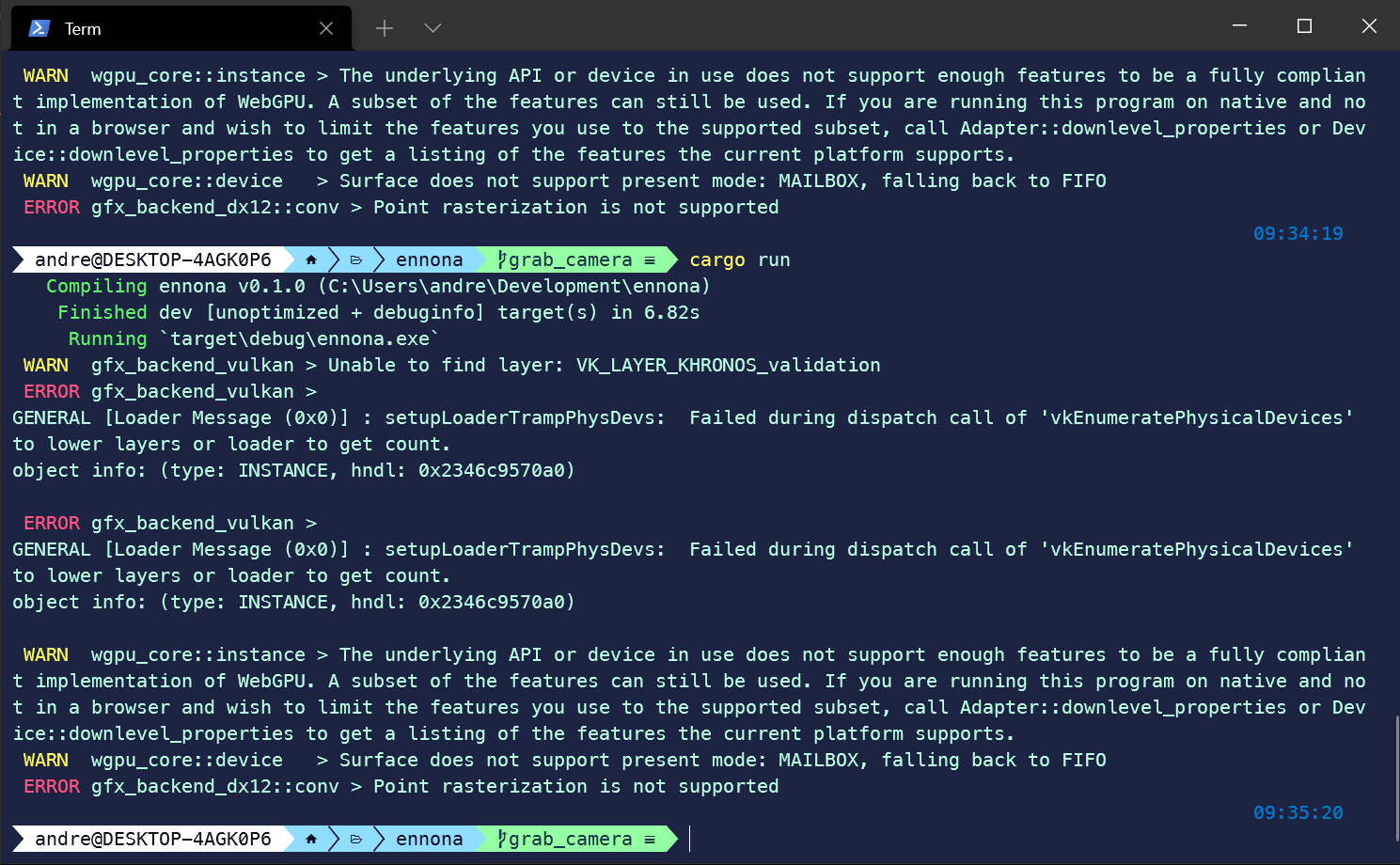Click the folder icon in the bottom prompt line
The image size is (1400, 865).
point(356,838)
